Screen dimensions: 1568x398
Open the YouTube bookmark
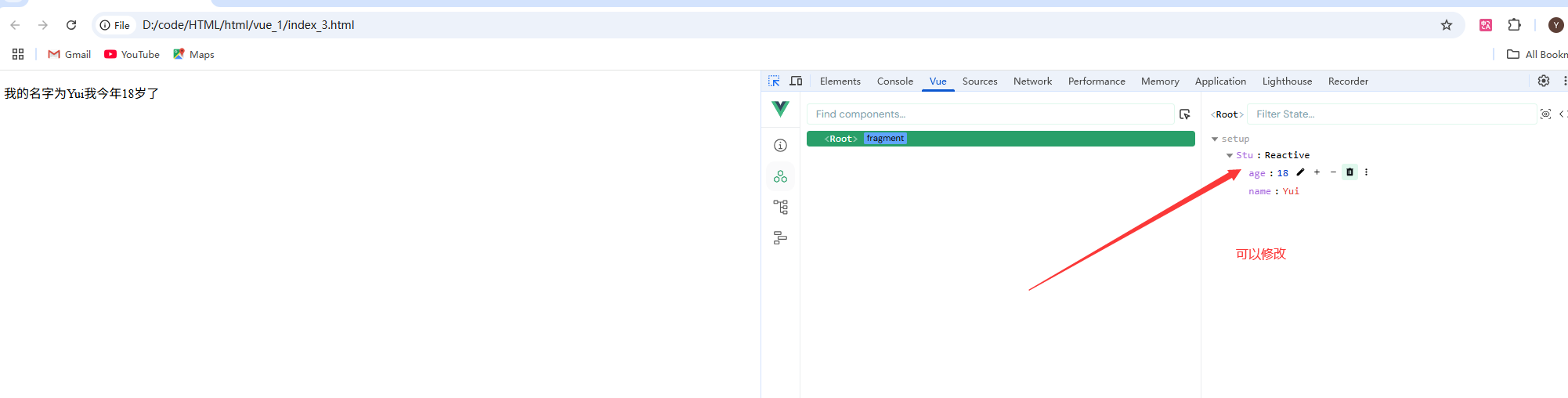pos(132,54)
